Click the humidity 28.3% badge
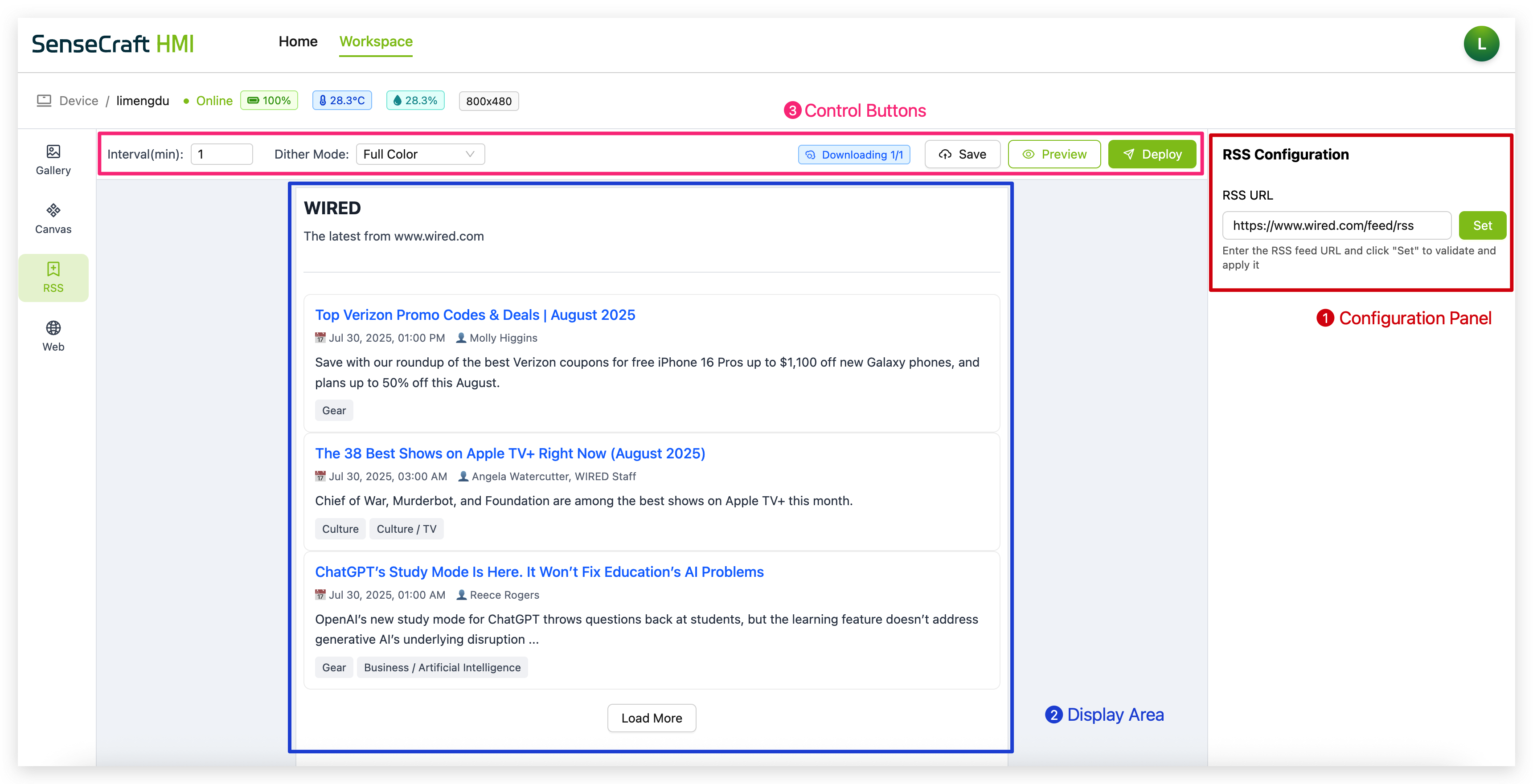 coord(415,101)
